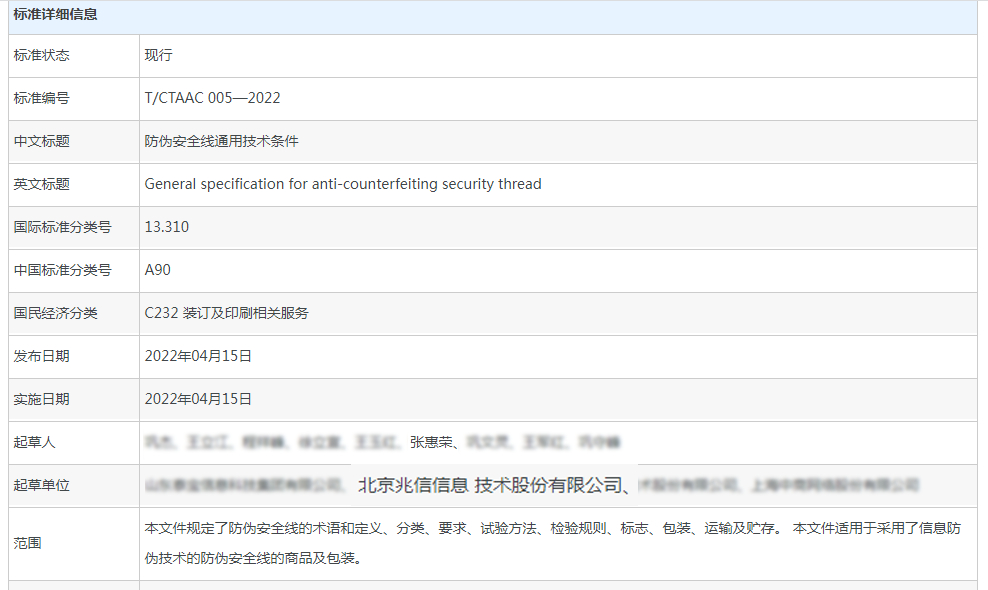Click the drafter name 张惠荣
This screenshot has width=988, height=590.
432,441
